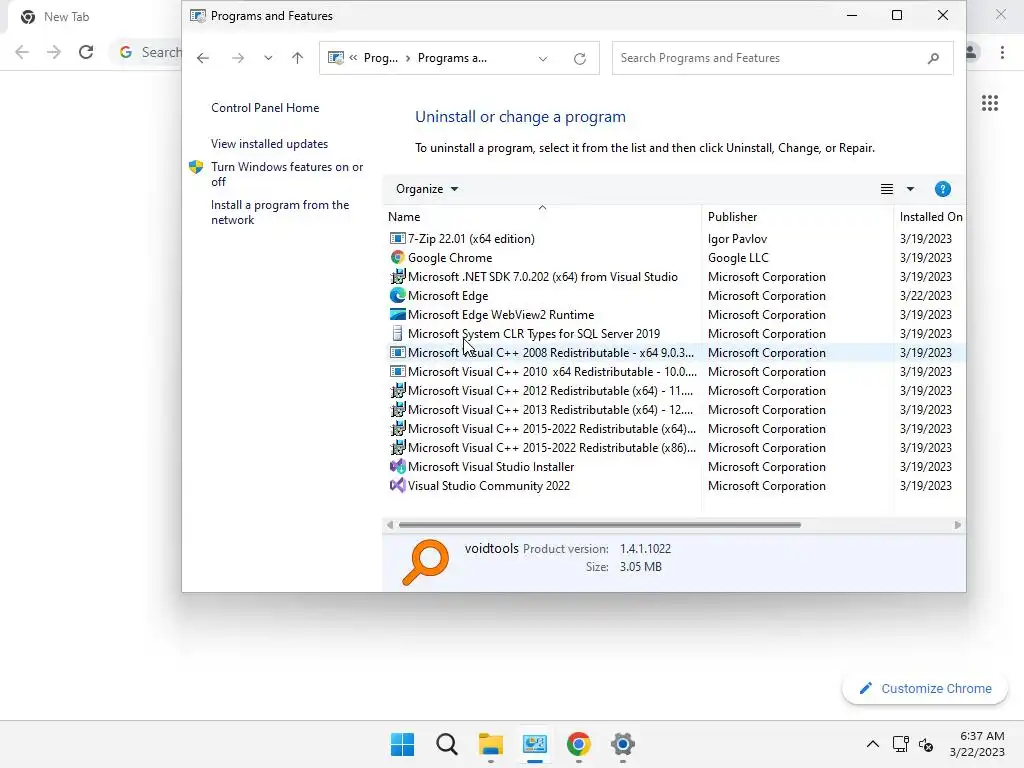Click the Microsoft Edge list icon
The image size is (1024, 768).
(397, 295)
